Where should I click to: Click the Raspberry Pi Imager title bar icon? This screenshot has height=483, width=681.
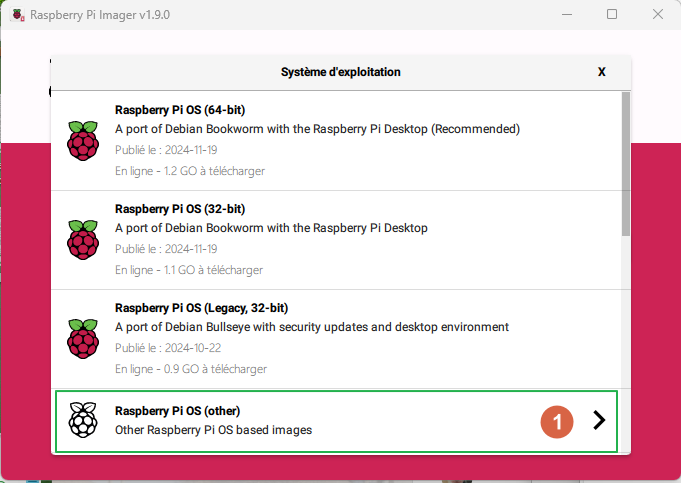[x=17, y=15]
